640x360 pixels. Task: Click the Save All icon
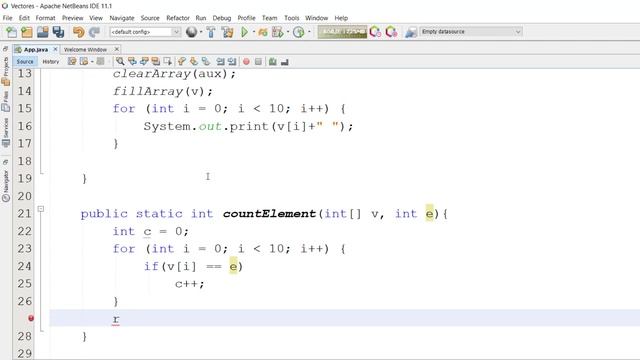pos(58,32)
